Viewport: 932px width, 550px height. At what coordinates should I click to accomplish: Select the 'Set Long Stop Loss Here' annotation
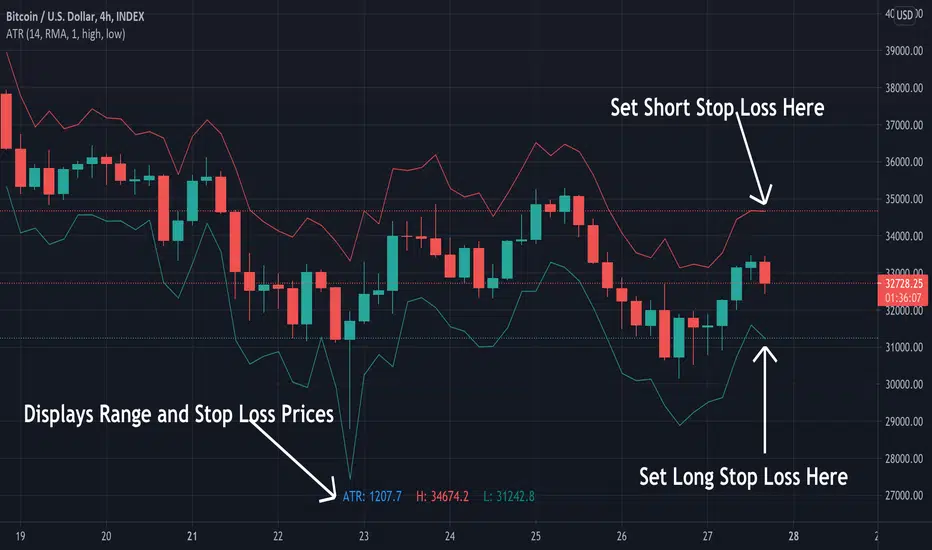(743, 477)
